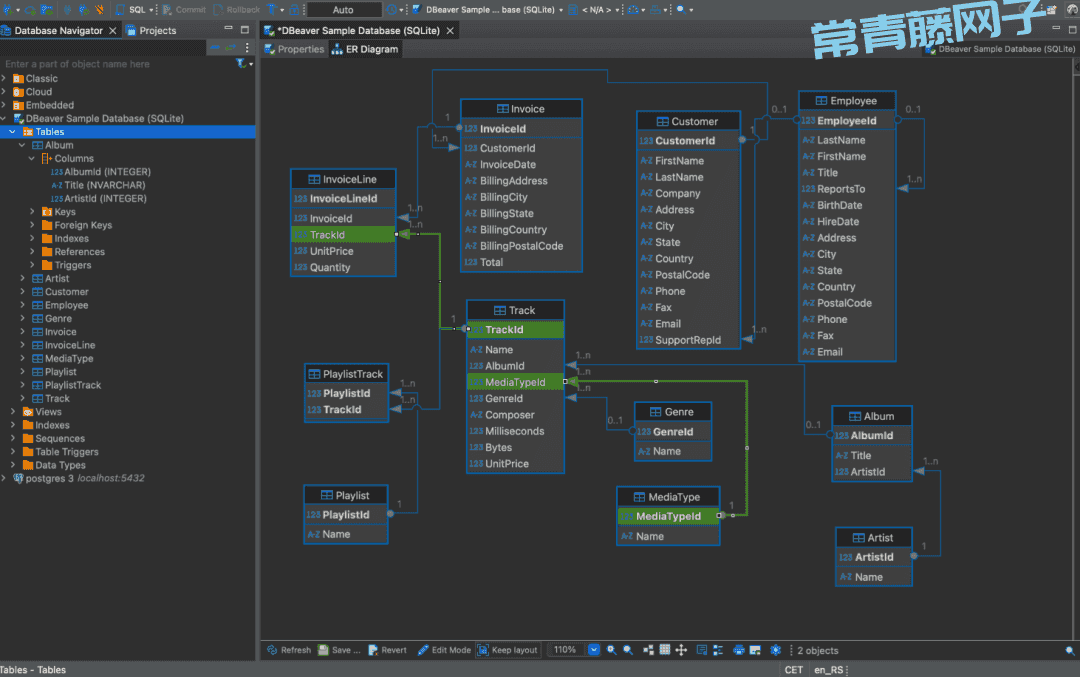Close the DBeaver Sample Database editor tab
The height and width of the screenshot is (677, 1080).
(450, 30)
